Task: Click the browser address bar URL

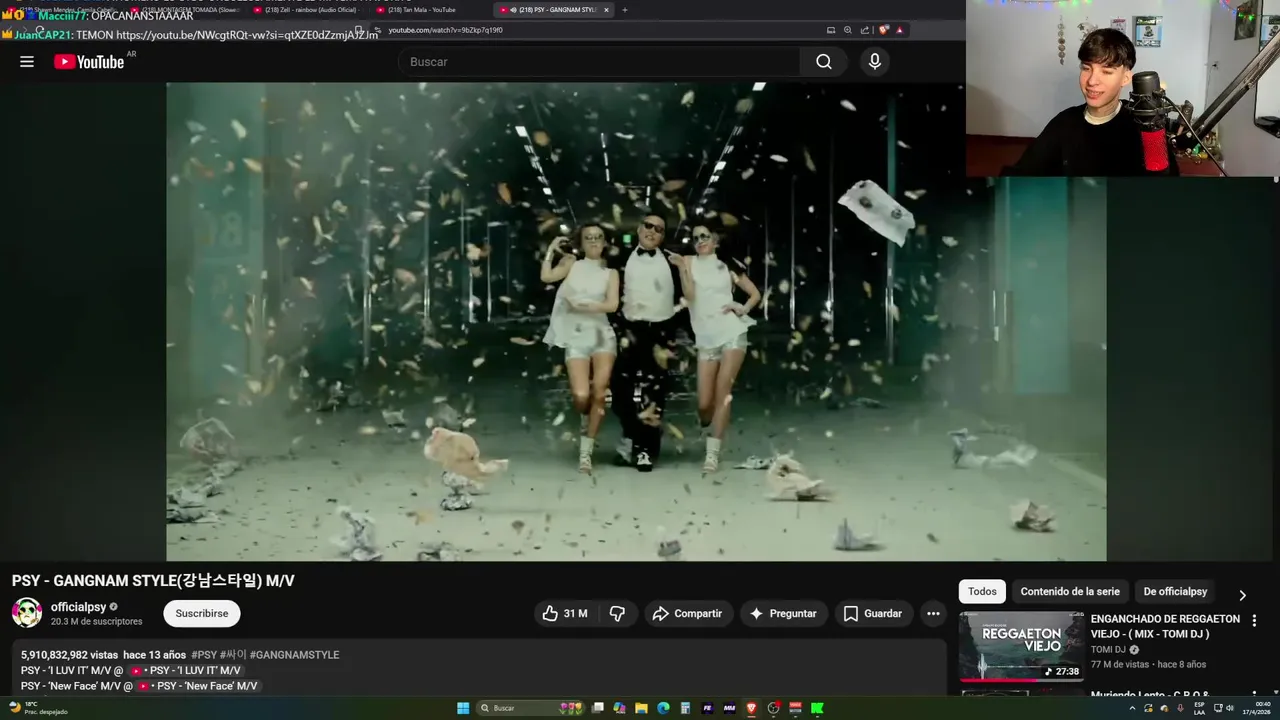Action: pos(446,30)
